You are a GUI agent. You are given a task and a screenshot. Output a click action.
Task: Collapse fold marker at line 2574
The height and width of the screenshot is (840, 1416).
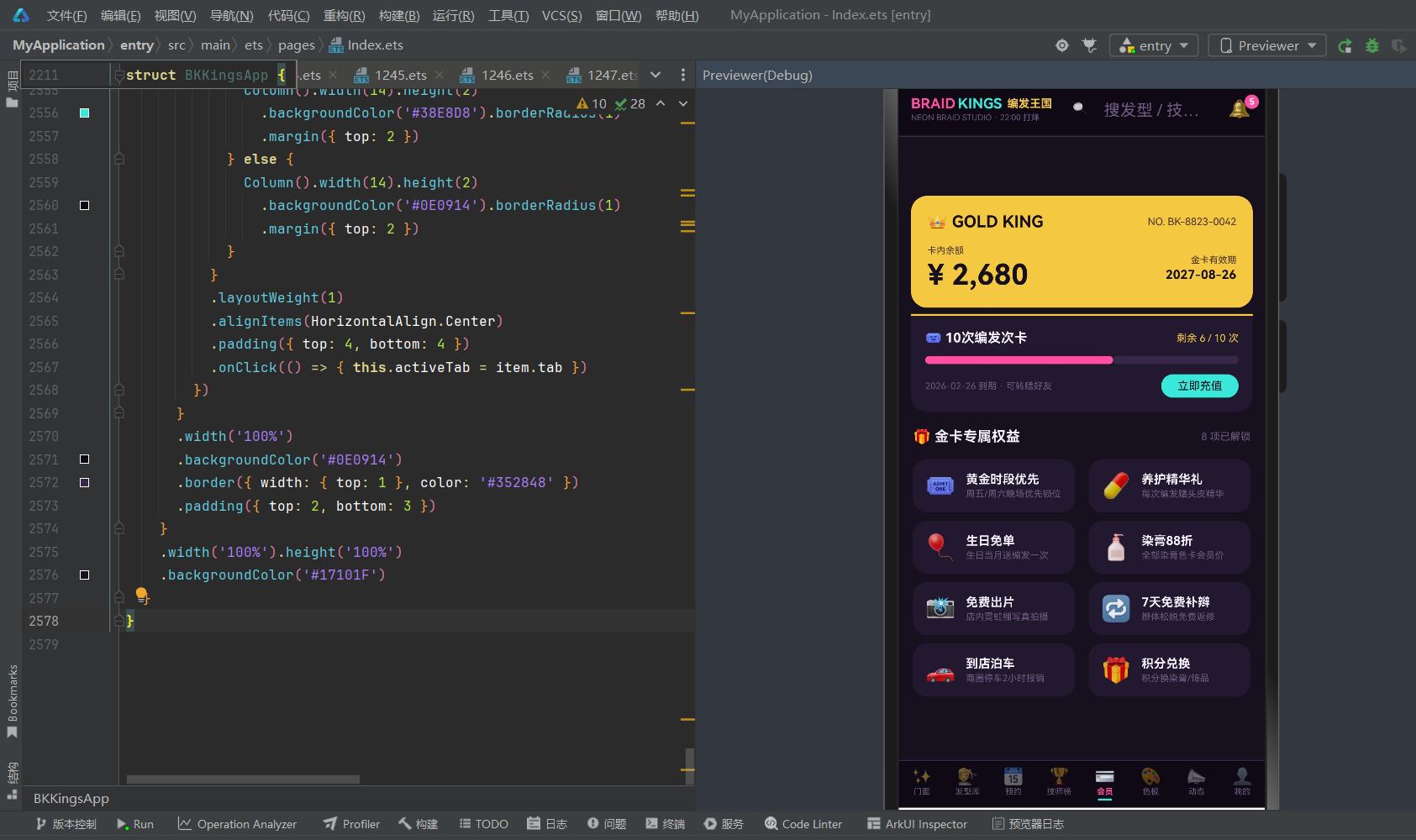[119, 528]
